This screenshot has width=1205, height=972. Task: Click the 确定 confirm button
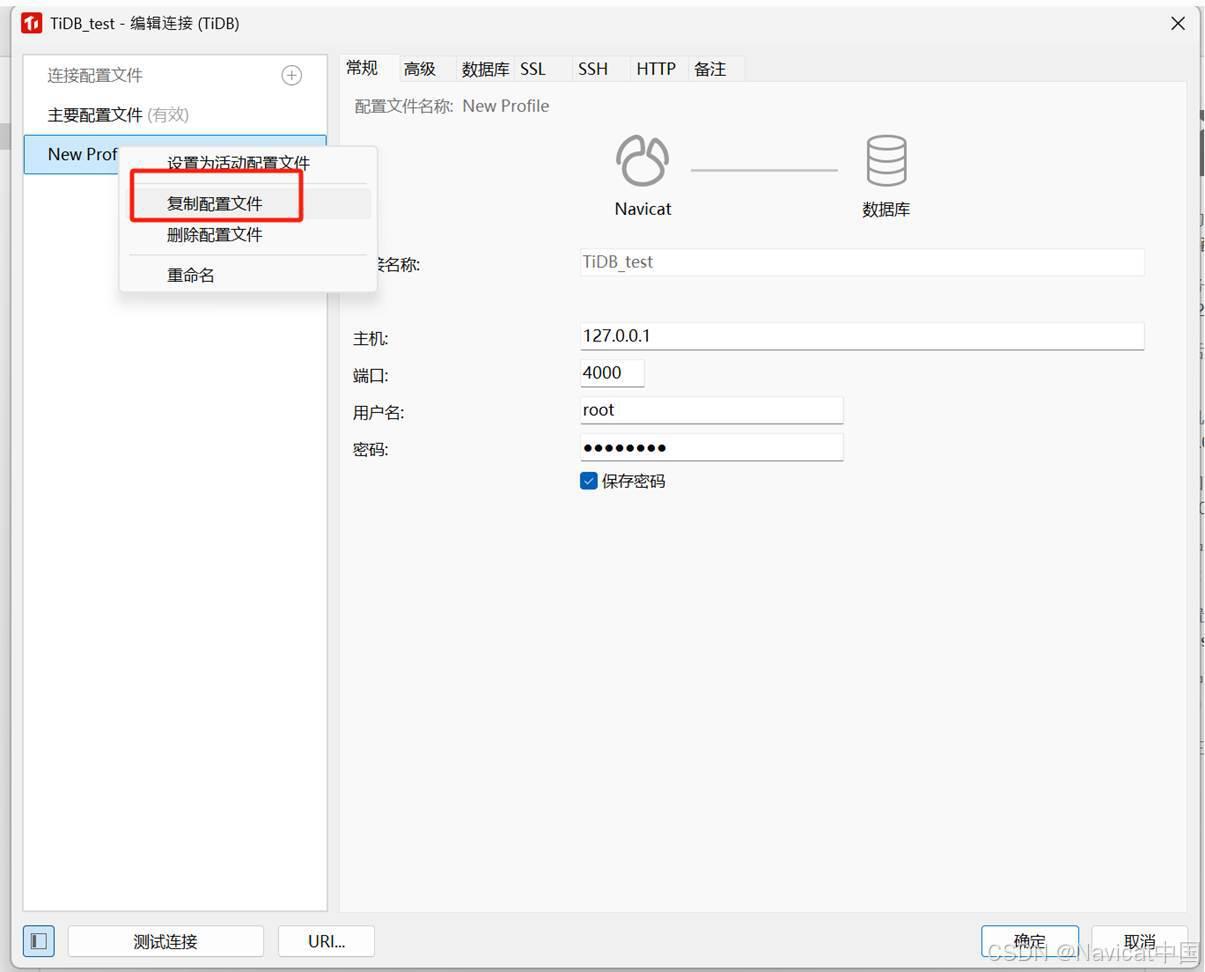tap(1029, 940)
